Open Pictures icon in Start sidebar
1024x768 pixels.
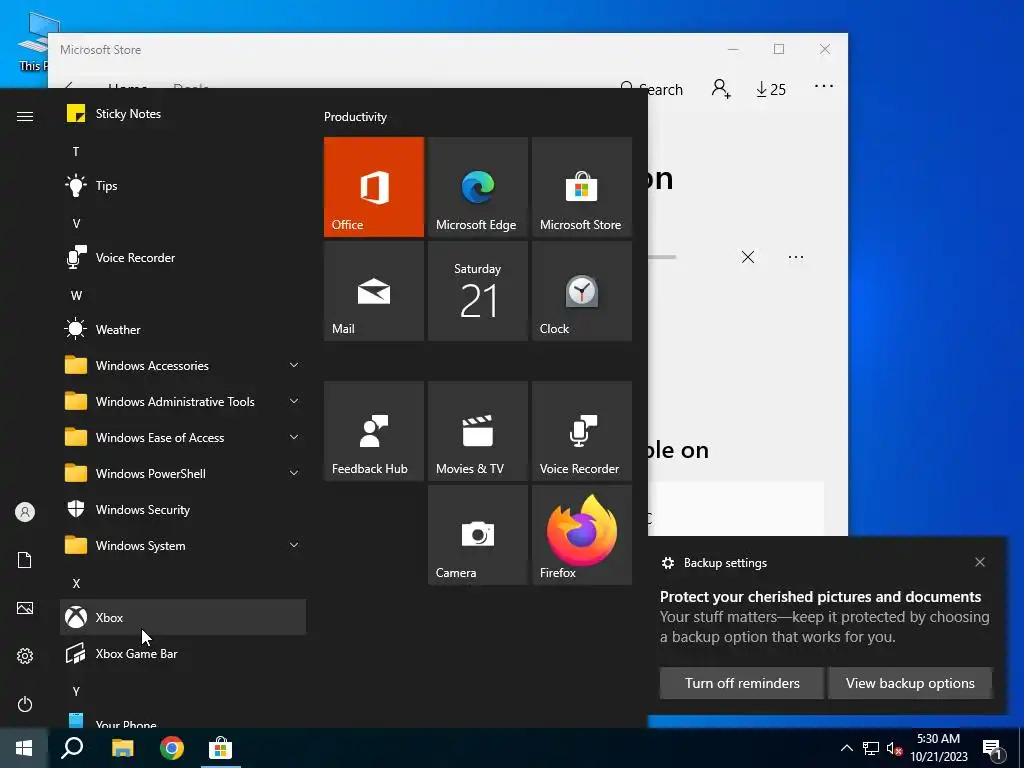coord(25,608)
